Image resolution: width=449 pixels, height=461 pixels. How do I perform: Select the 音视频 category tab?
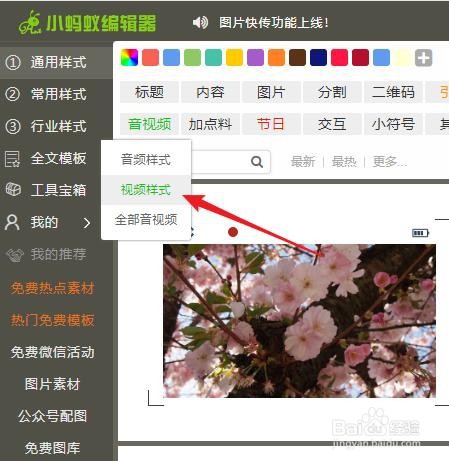(149, 124)
